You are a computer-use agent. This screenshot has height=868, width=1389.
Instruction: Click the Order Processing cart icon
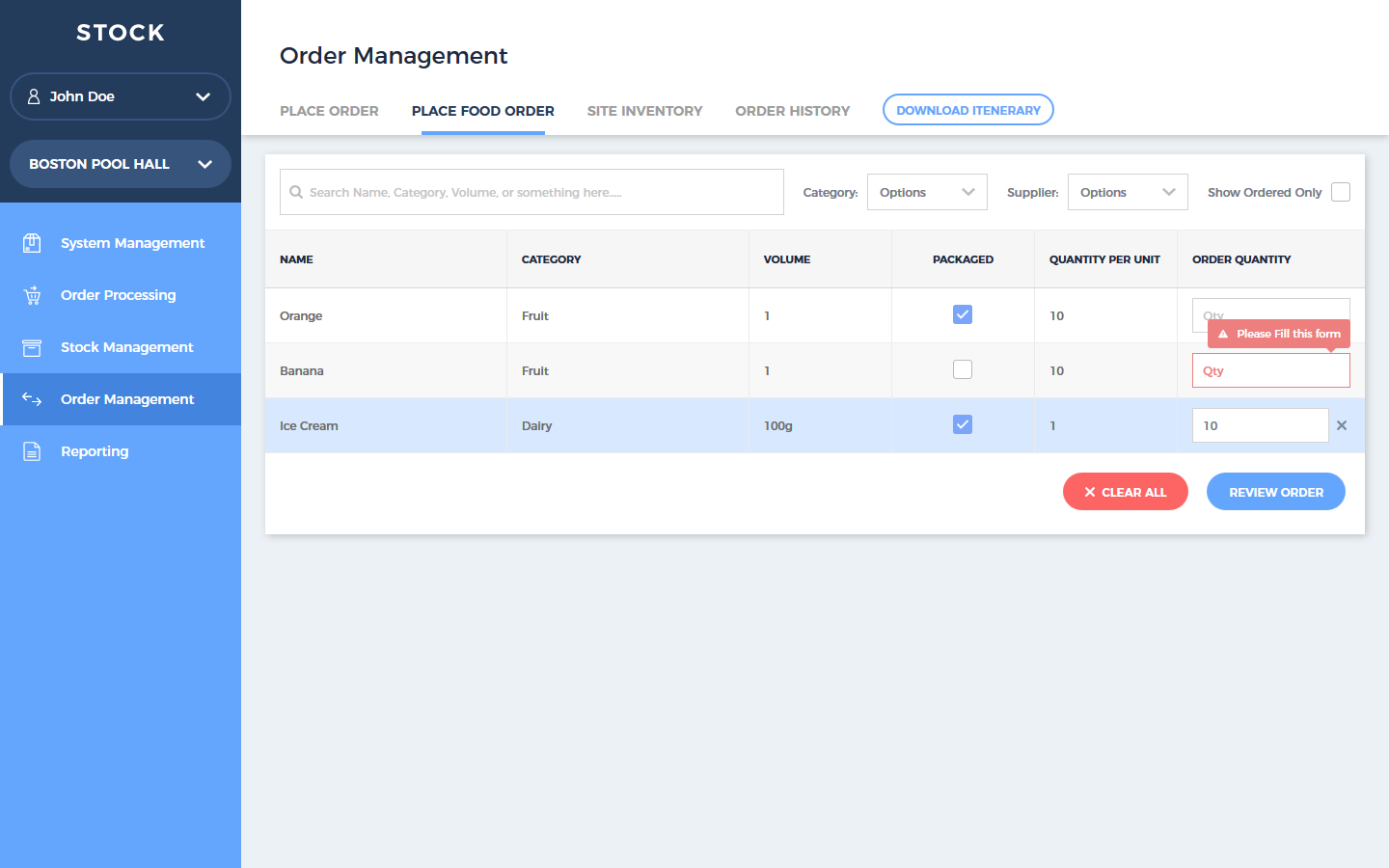(x=32, y=295)
